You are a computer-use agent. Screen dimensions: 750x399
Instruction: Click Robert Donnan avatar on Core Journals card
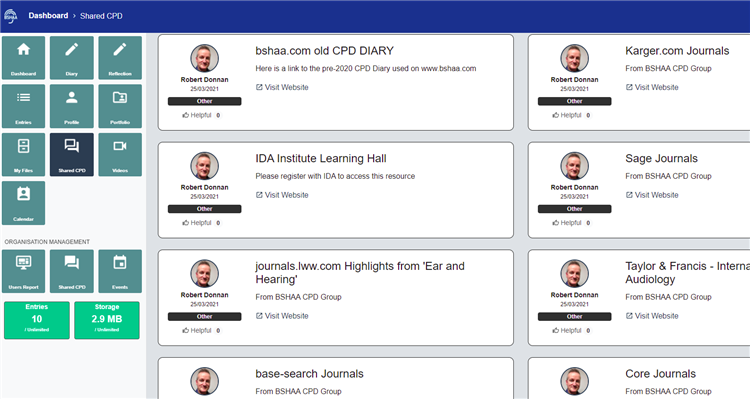coord(574,381)
